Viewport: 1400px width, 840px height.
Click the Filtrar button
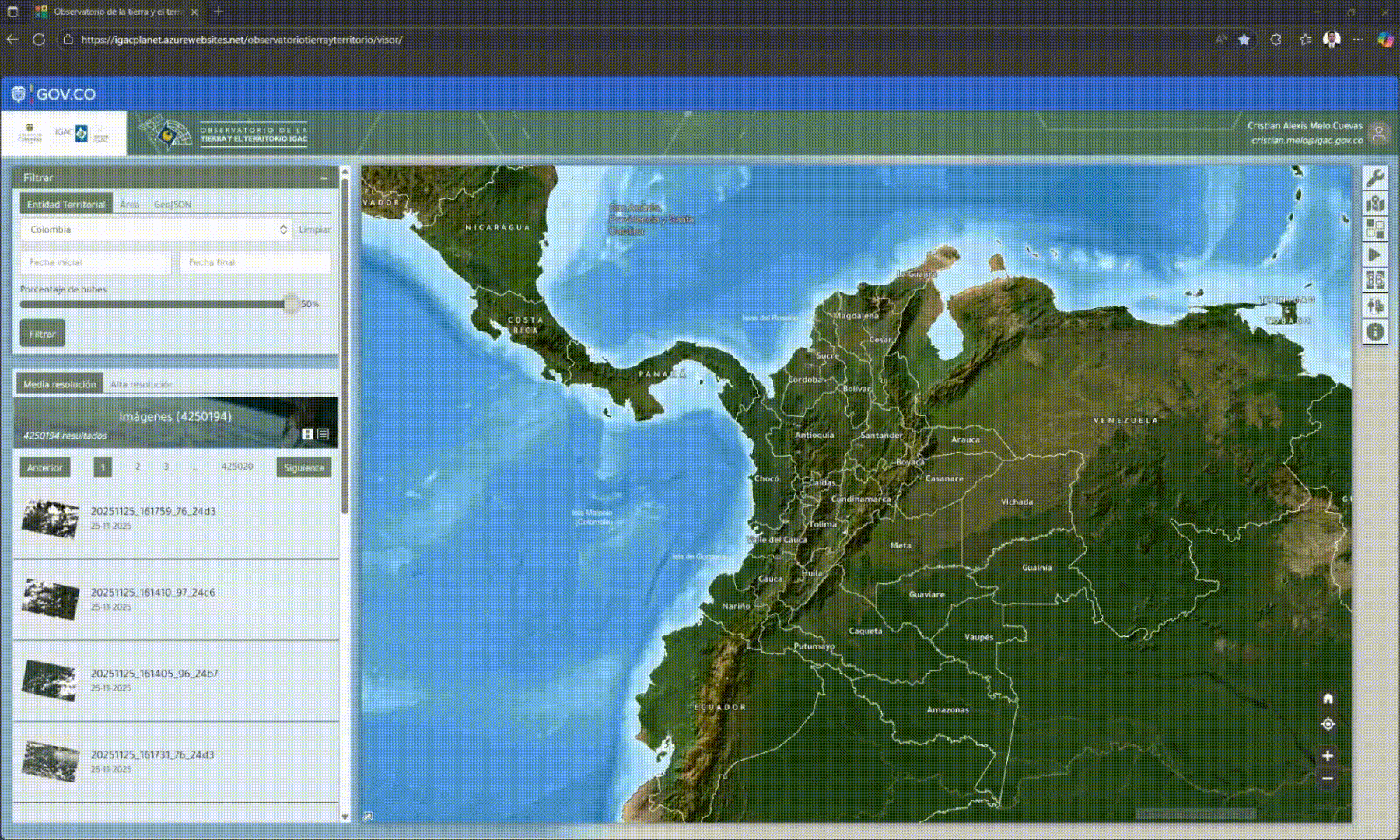[x=42, y=334]
